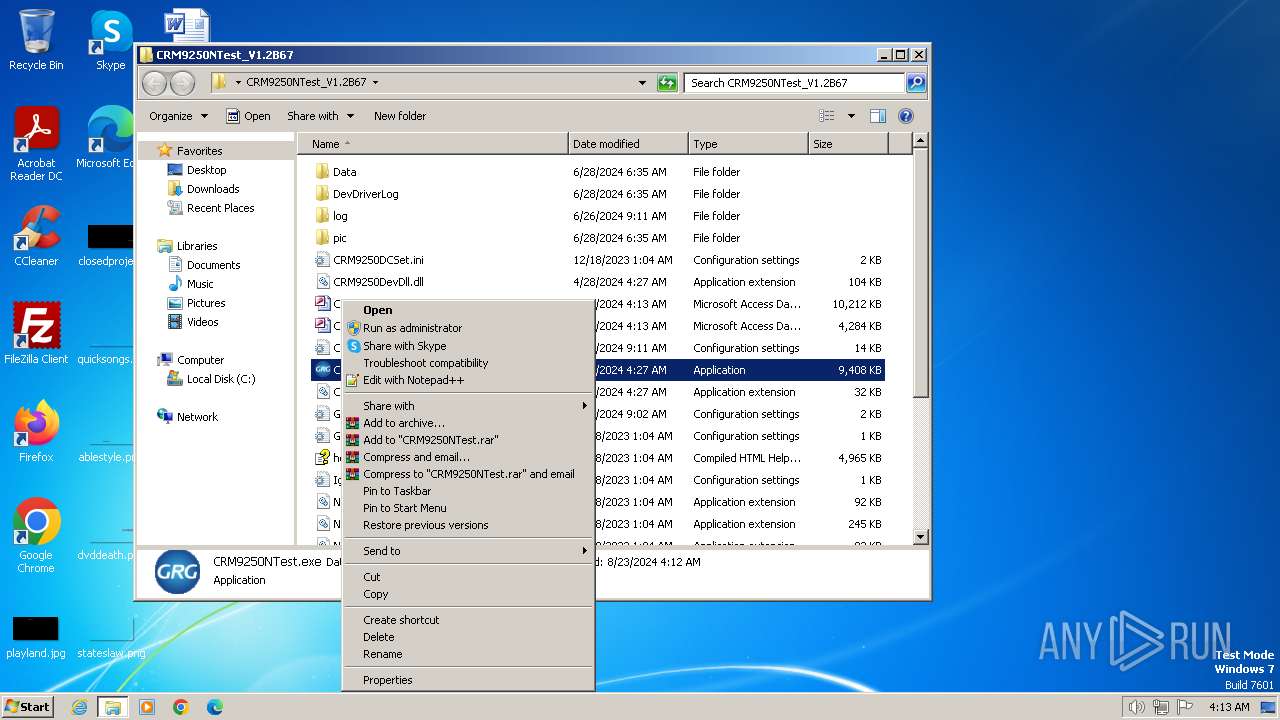Screen dimensions: 1280x720
Task: Open the Organize dropdown menu
Action: pos(178,116)
